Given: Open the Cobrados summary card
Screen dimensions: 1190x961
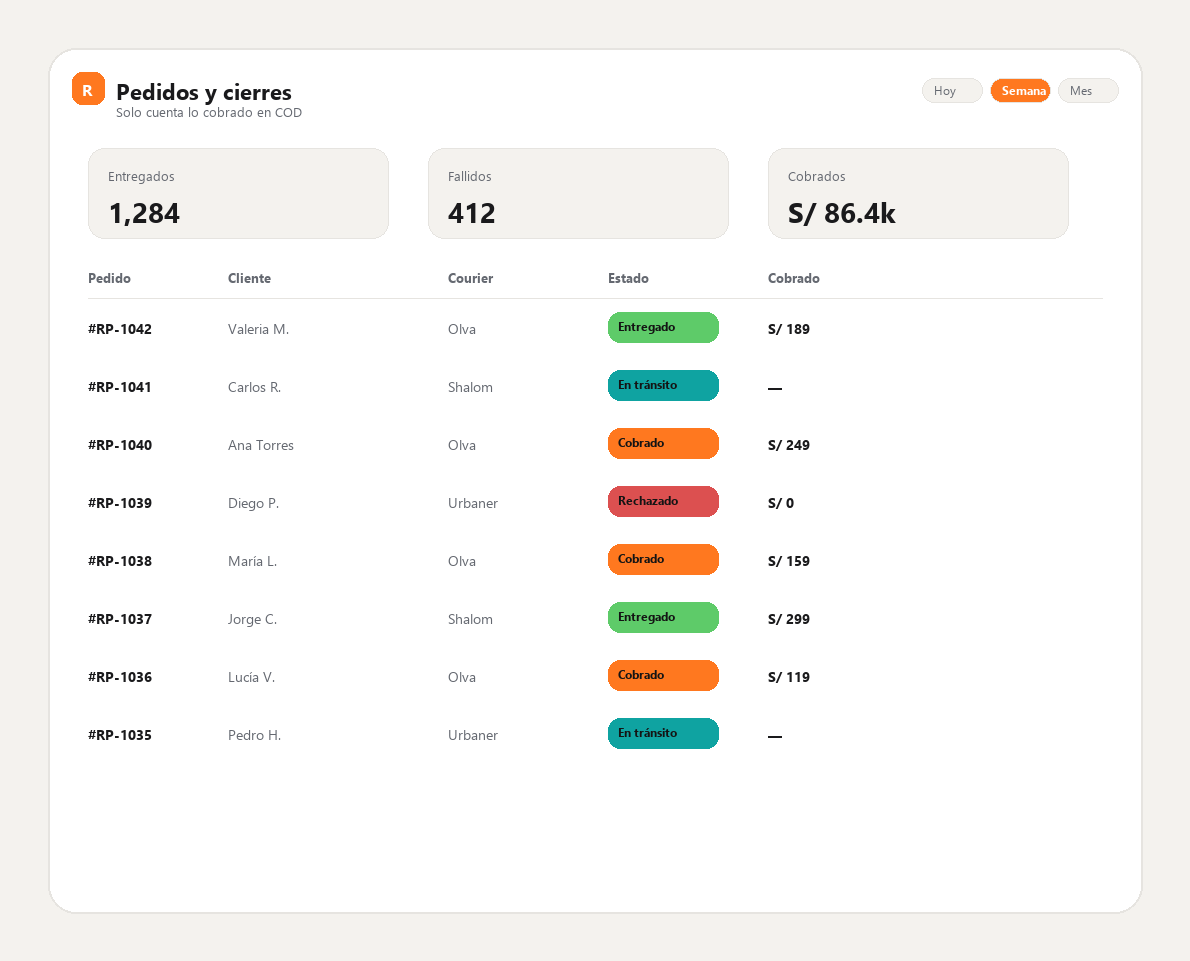Looking at the screenshot, I should pos(918,194).
